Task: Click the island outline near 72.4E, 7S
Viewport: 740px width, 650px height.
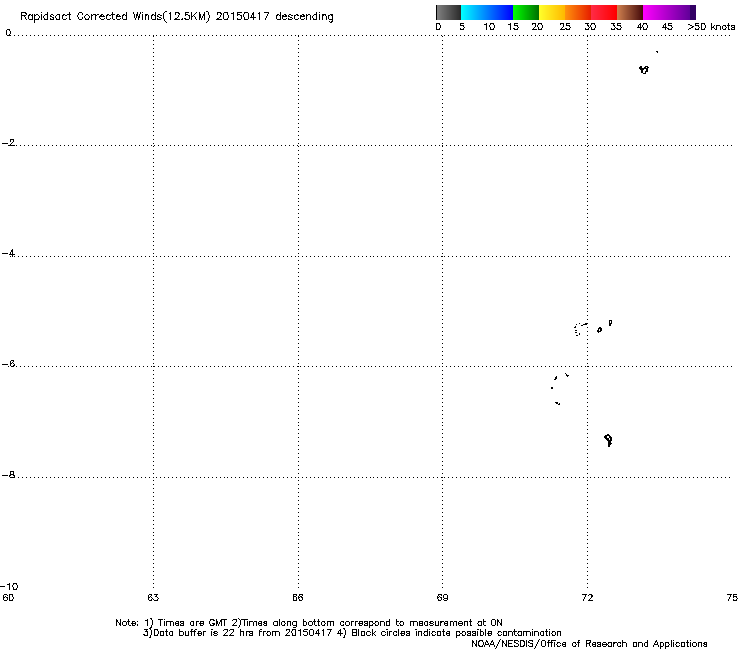Action: [x=608, y=440]
